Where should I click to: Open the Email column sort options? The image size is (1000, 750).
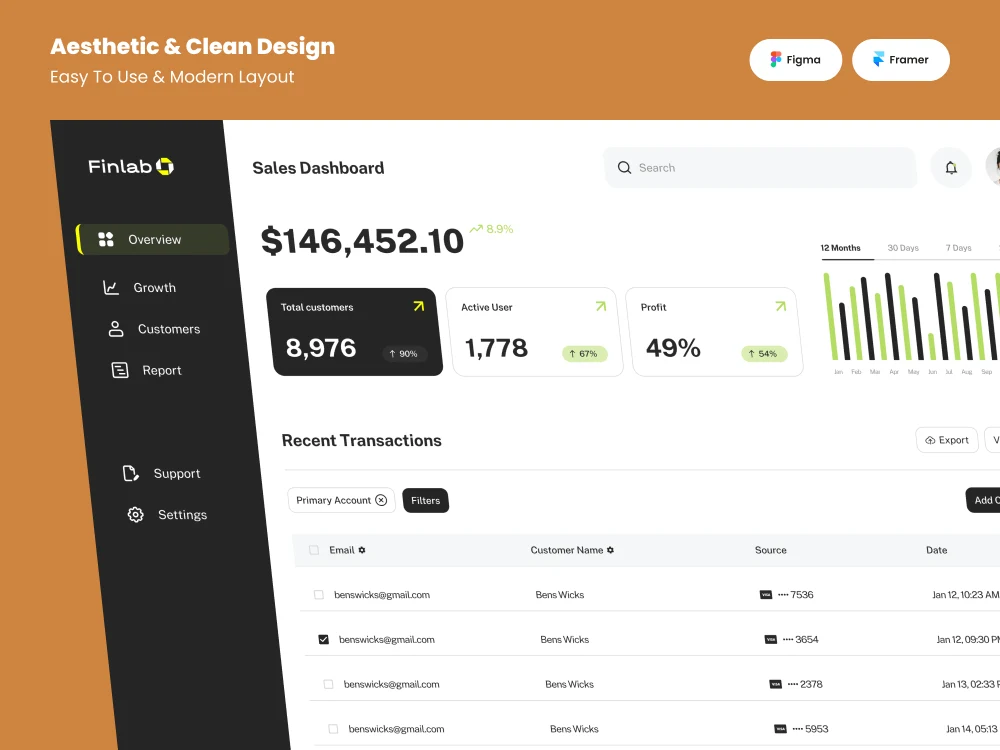point(362,550)
